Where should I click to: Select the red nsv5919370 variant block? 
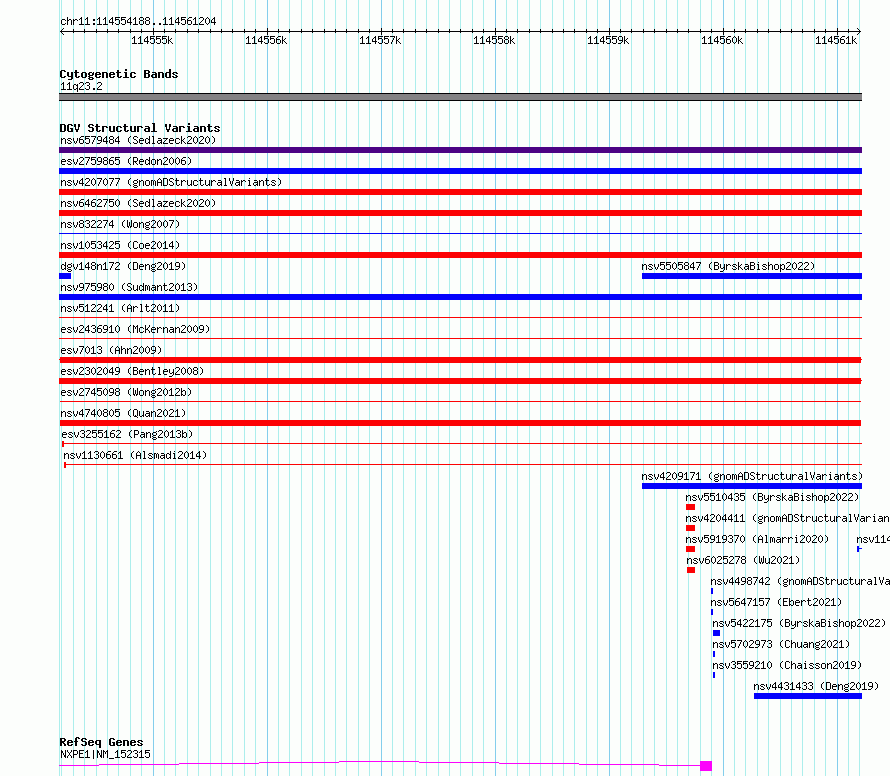(690, 550)
